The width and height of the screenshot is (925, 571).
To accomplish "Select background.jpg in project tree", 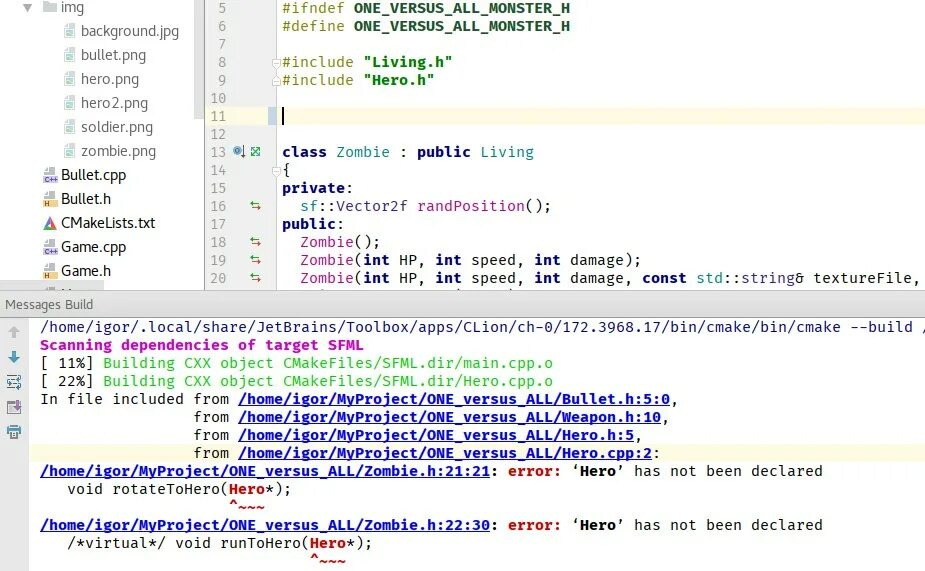I will pyautogui.click(x=130, y=31).
